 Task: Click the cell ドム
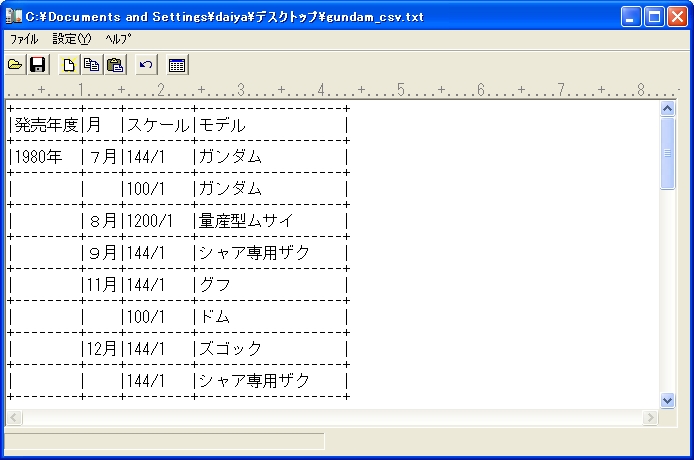tap(215, 317)
